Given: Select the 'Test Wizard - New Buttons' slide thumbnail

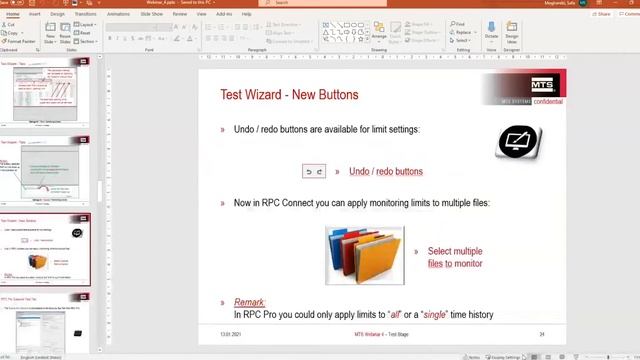Looking at the screenshot, I should tap(45, 250).
